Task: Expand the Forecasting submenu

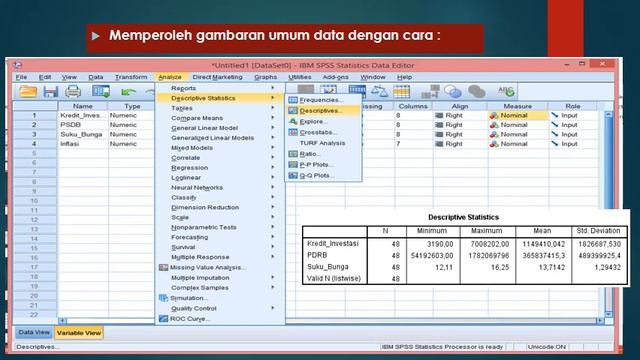Action: click(220, 237)
